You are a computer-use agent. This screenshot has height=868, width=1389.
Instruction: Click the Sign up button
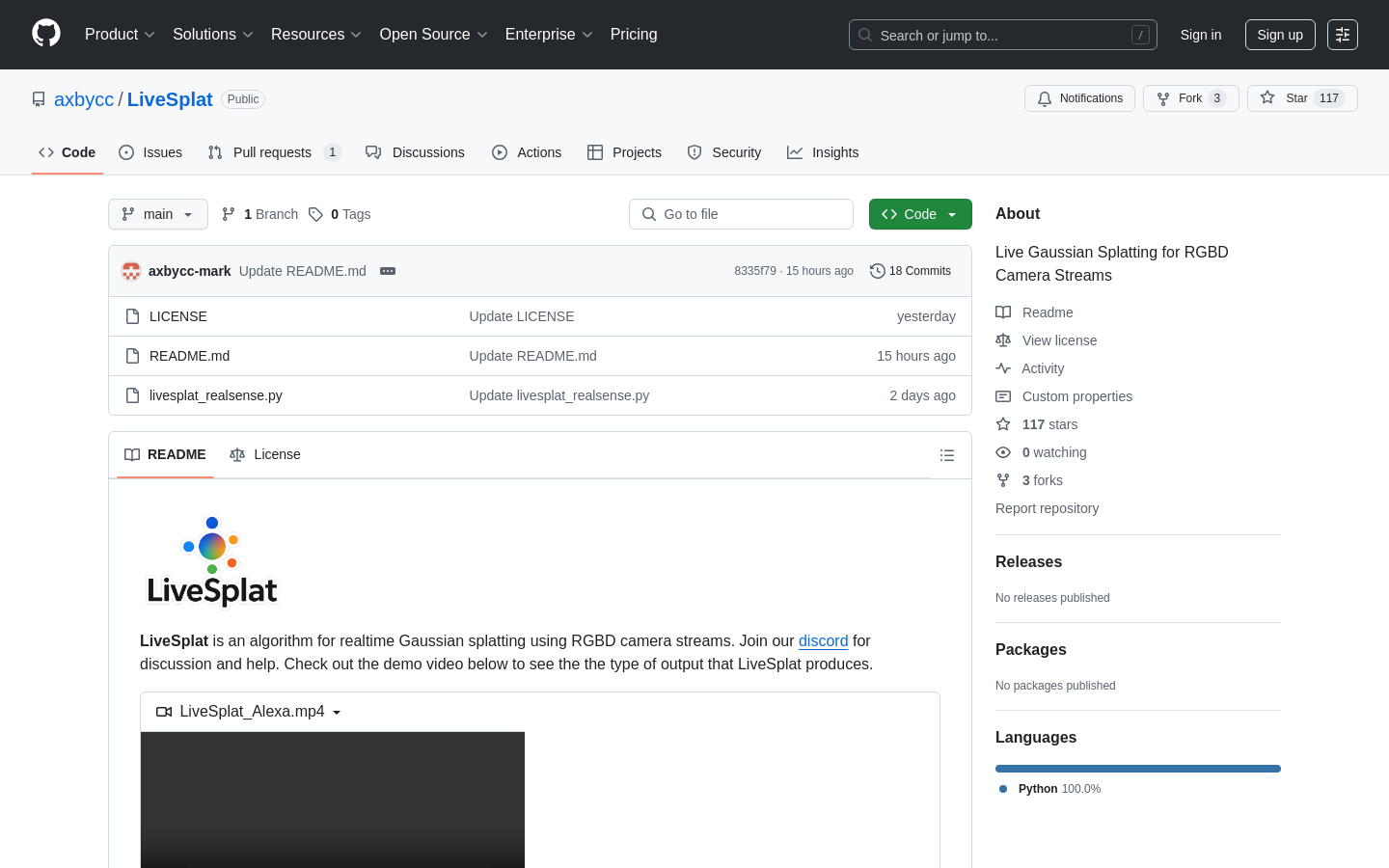[1280, 35]
